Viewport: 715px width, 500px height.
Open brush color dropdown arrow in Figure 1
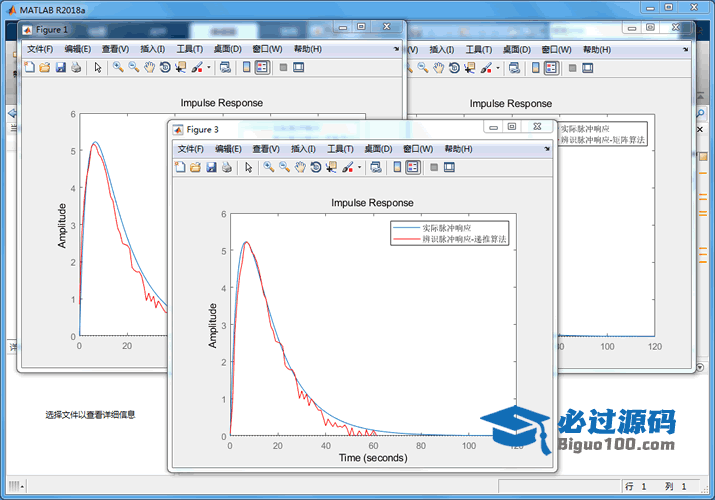pos(209,67)
